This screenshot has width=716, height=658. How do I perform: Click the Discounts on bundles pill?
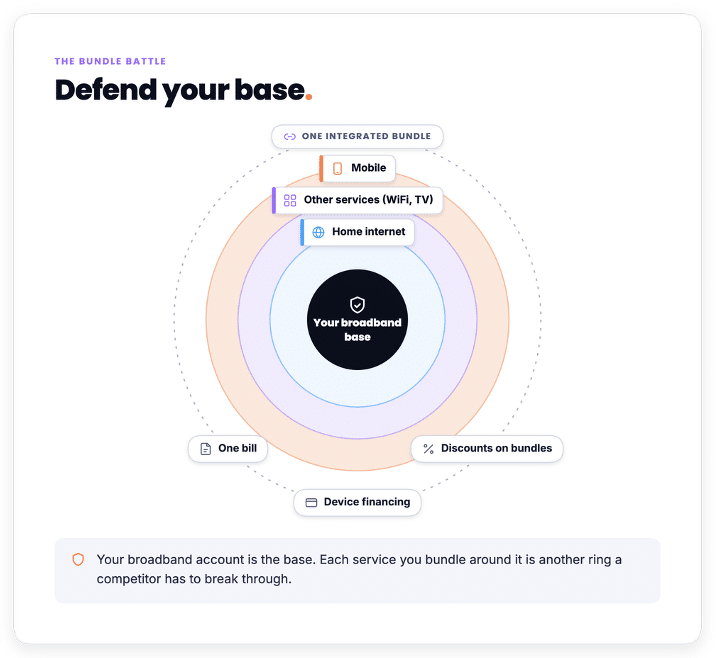click(487, 449)
